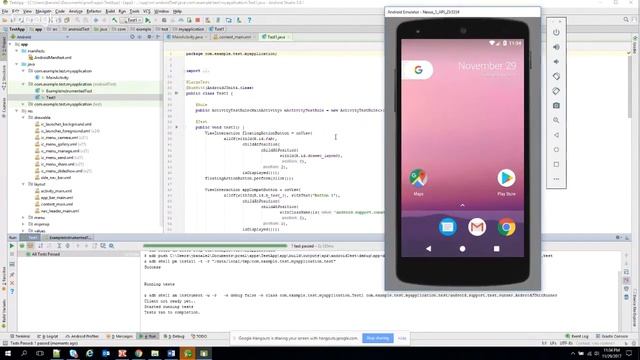Open Gmail in the emulator dock
This screenshot has height=360, width=640.
477,227
